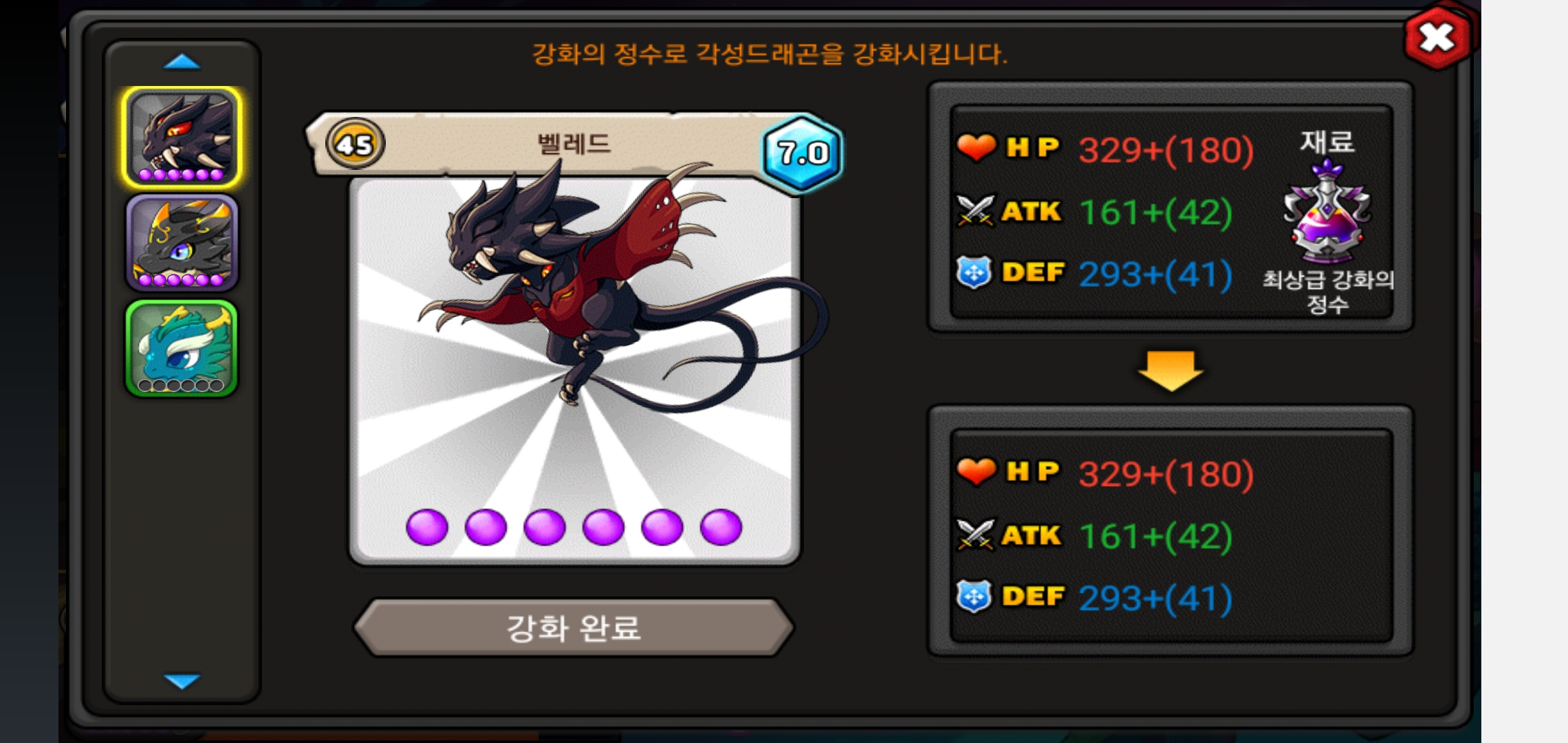Click the HP heart icon in result stats
The image size is (1568, 743).
pos(976,471)
